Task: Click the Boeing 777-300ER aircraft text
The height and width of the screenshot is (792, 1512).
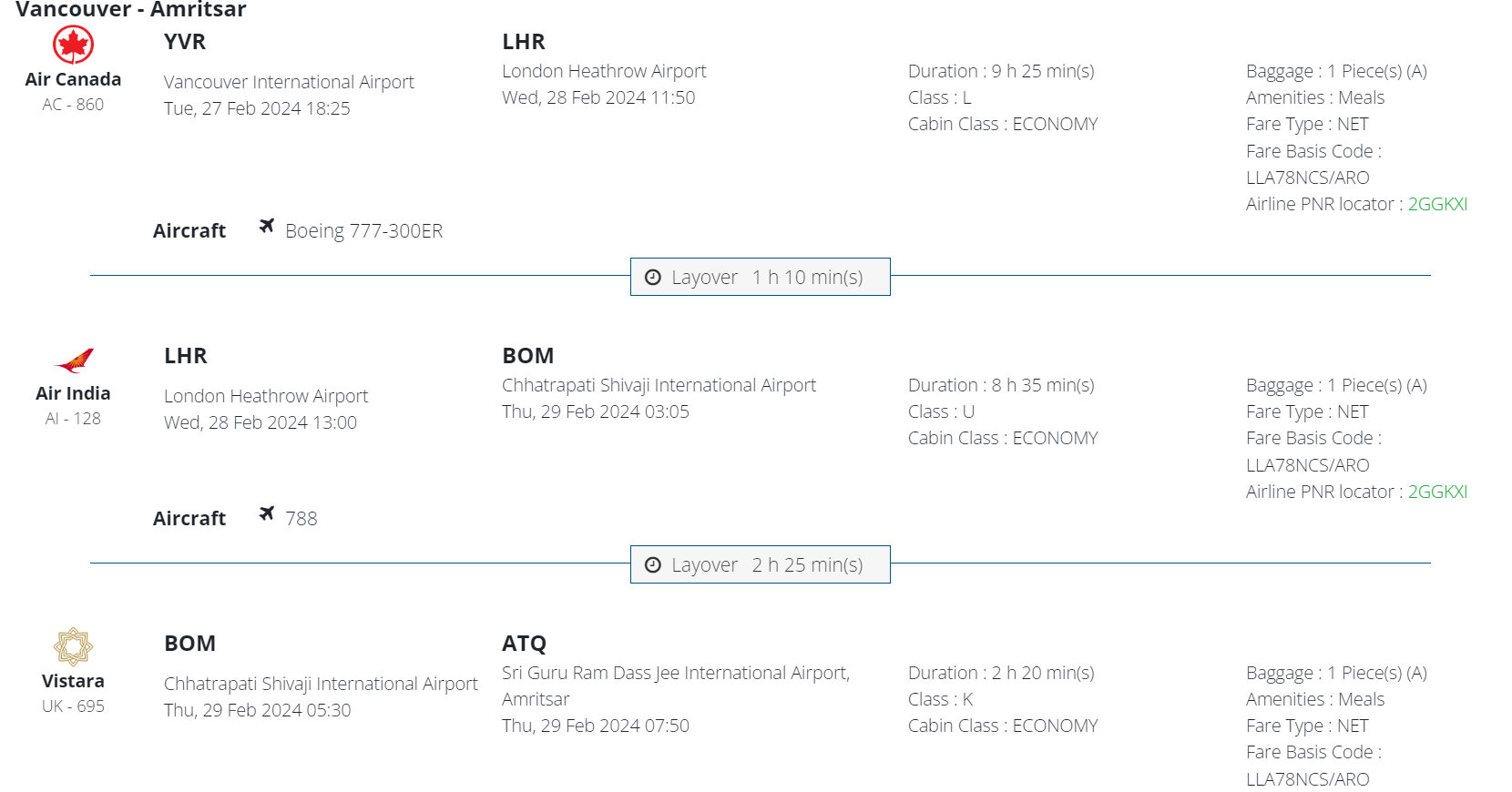Action: coord(363,231)
